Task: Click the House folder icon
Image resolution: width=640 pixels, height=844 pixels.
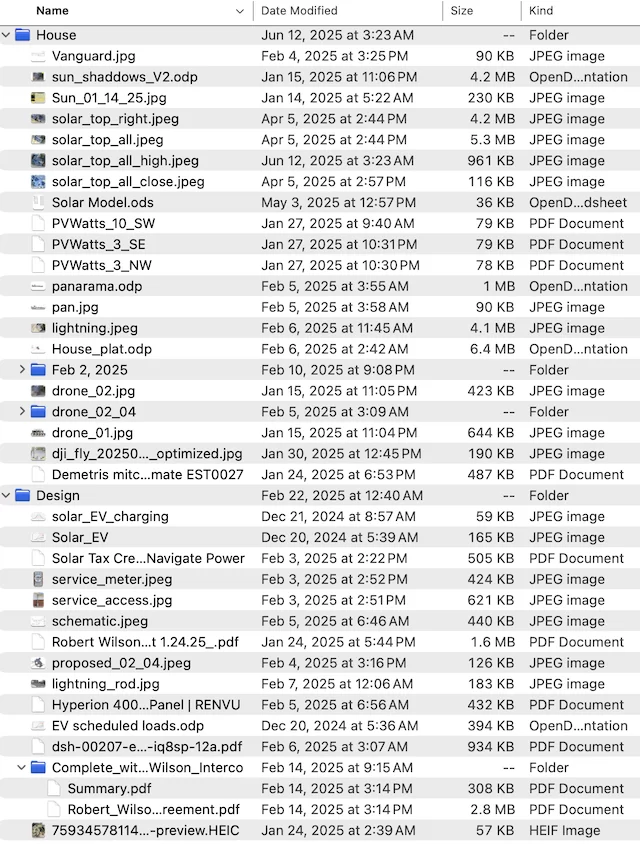Action: pos(23,35)
